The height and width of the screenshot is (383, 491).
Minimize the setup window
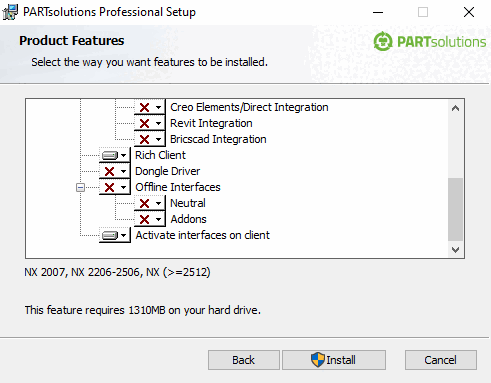[378, 12]
